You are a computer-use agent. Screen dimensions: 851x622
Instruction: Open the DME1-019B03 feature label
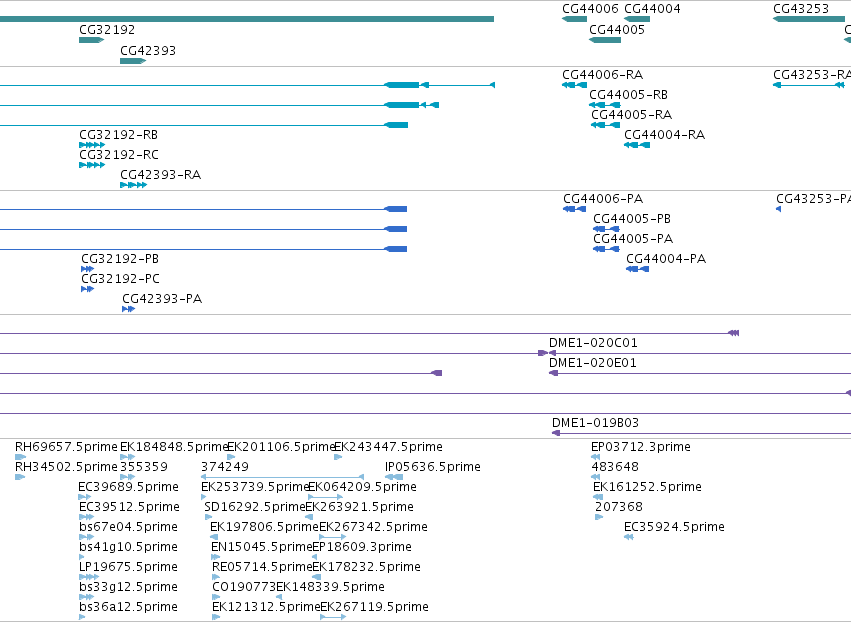point(595,423)
